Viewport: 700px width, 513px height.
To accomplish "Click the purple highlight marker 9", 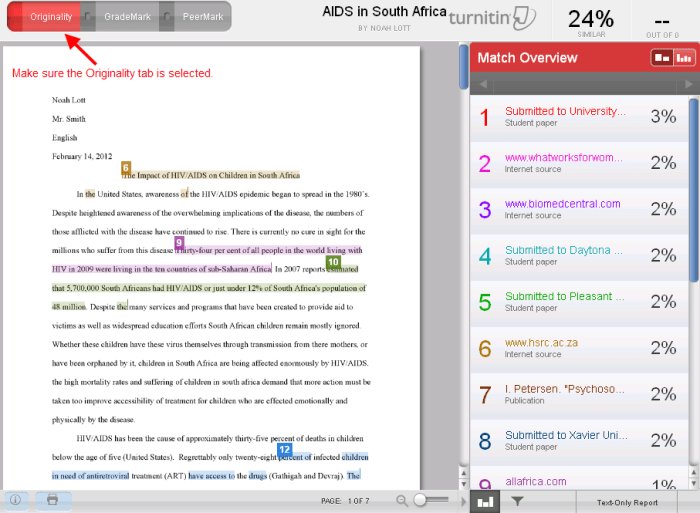I will click(x=179, y=243).
